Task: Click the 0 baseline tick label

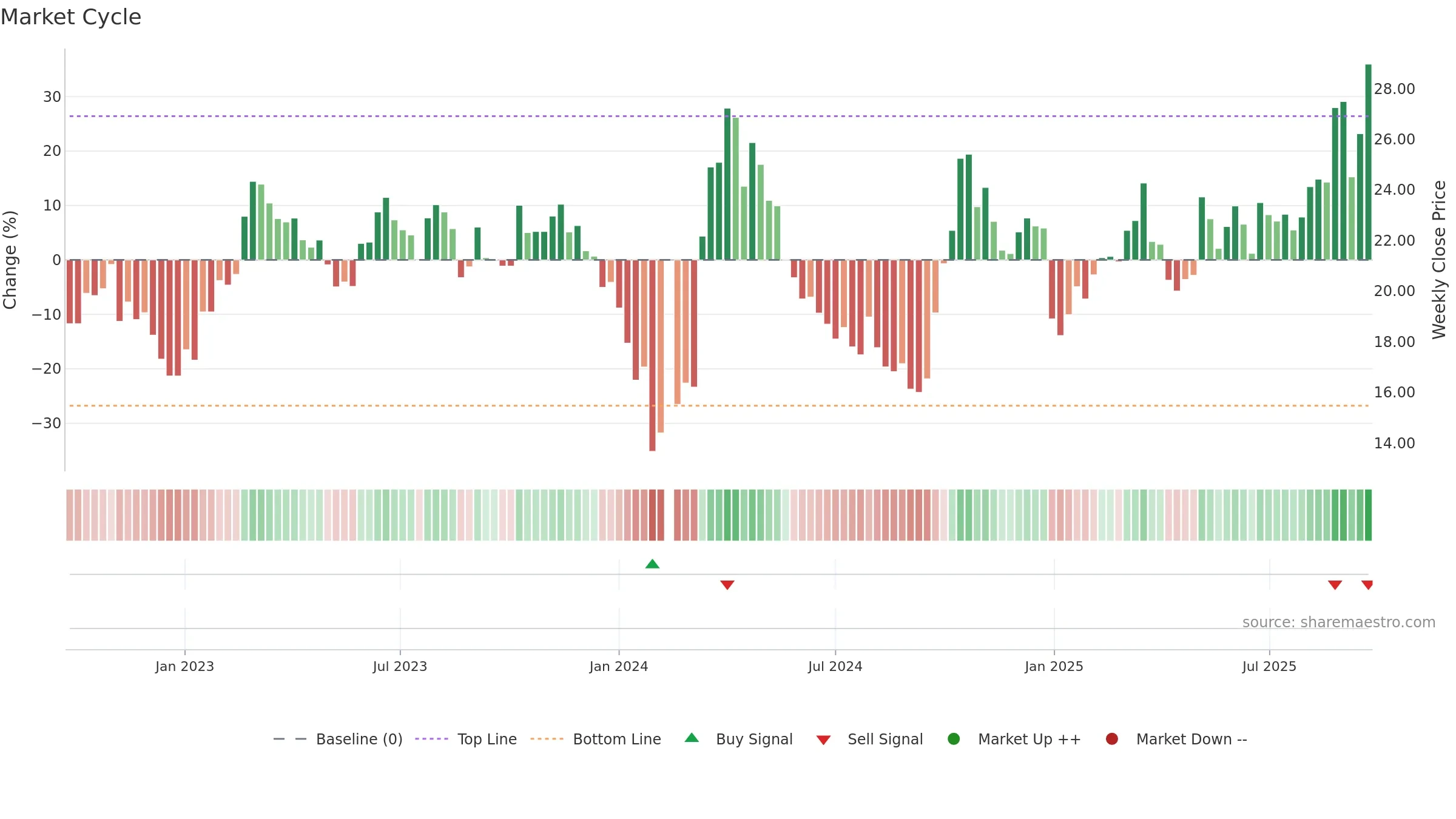Action: tap(57, 260)
